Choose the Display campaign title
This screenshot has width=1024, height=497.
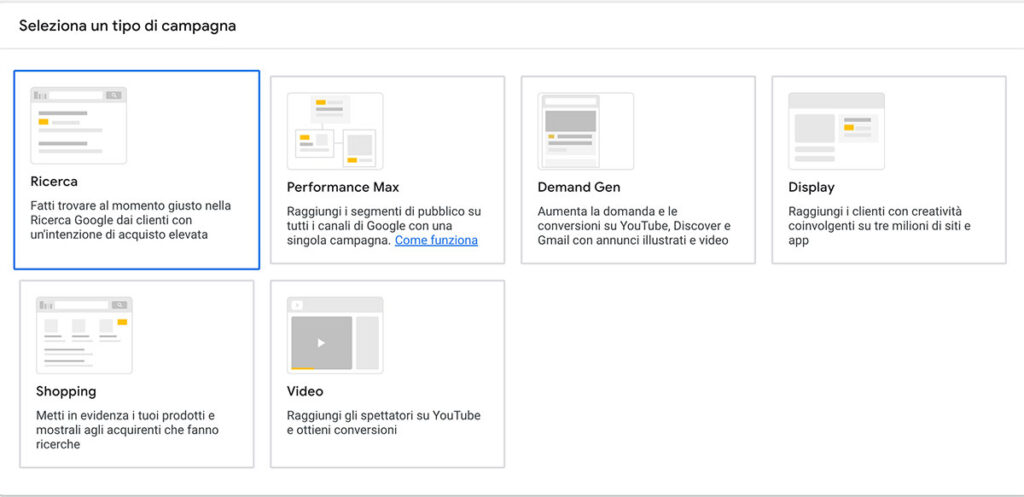811,187
